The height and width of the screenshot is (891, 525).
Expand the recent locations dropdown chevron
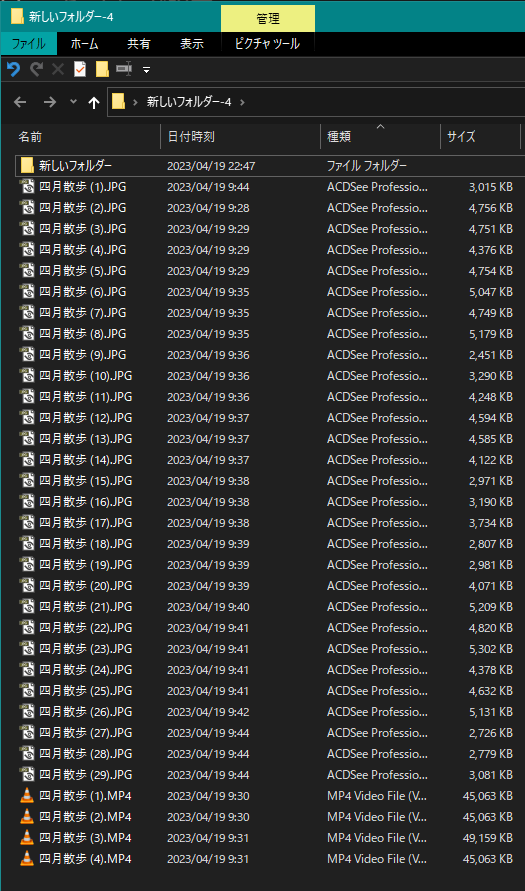73,102
